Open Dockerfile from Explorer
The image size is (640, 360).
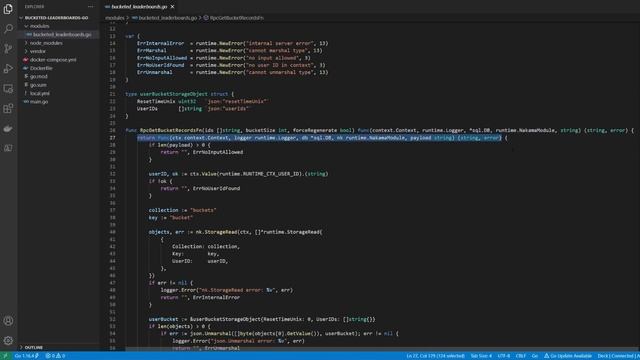tap(41, 68)
